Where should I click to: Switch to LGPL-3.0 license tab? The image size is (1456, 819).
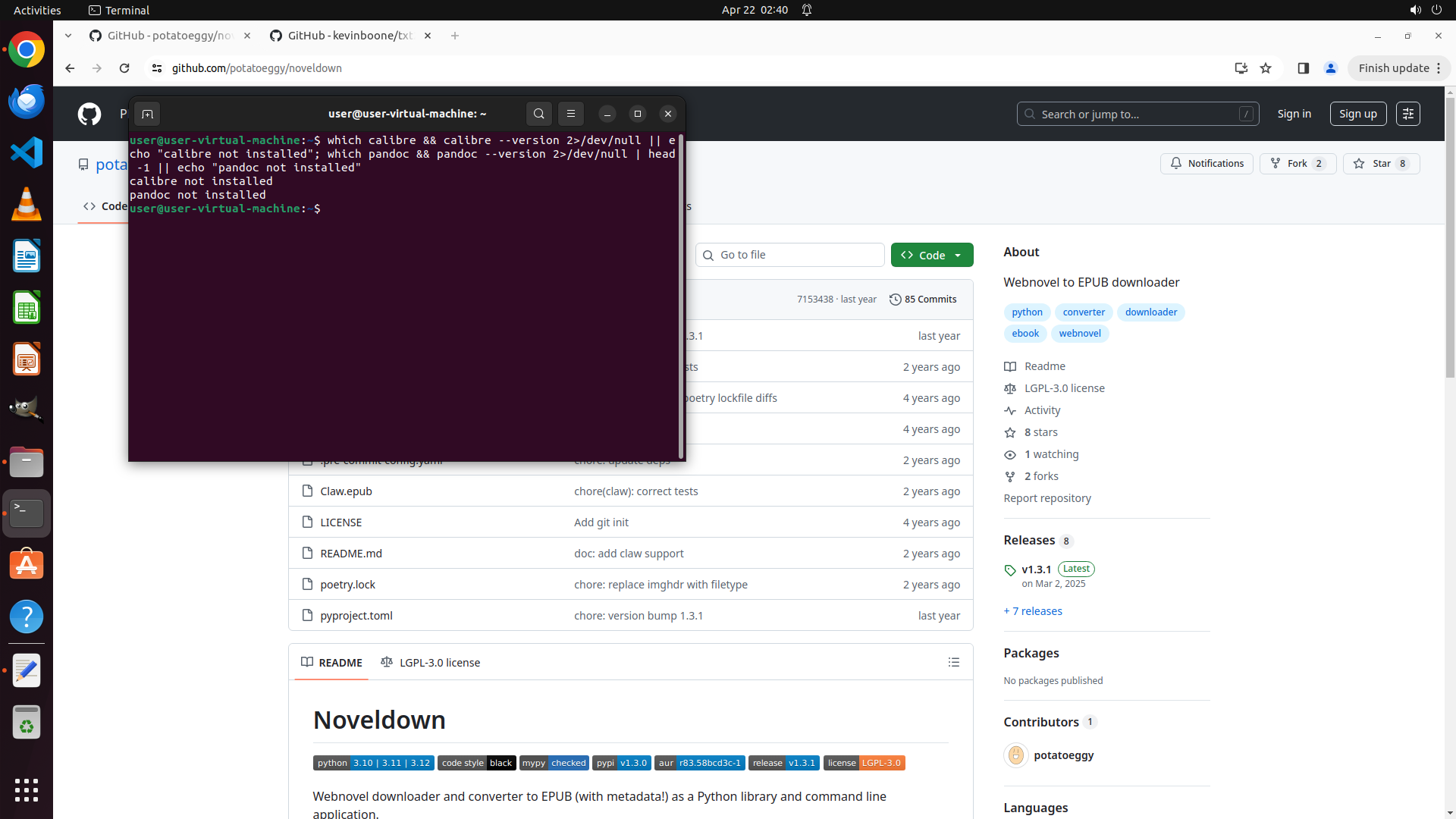click(x=431, y=662)
